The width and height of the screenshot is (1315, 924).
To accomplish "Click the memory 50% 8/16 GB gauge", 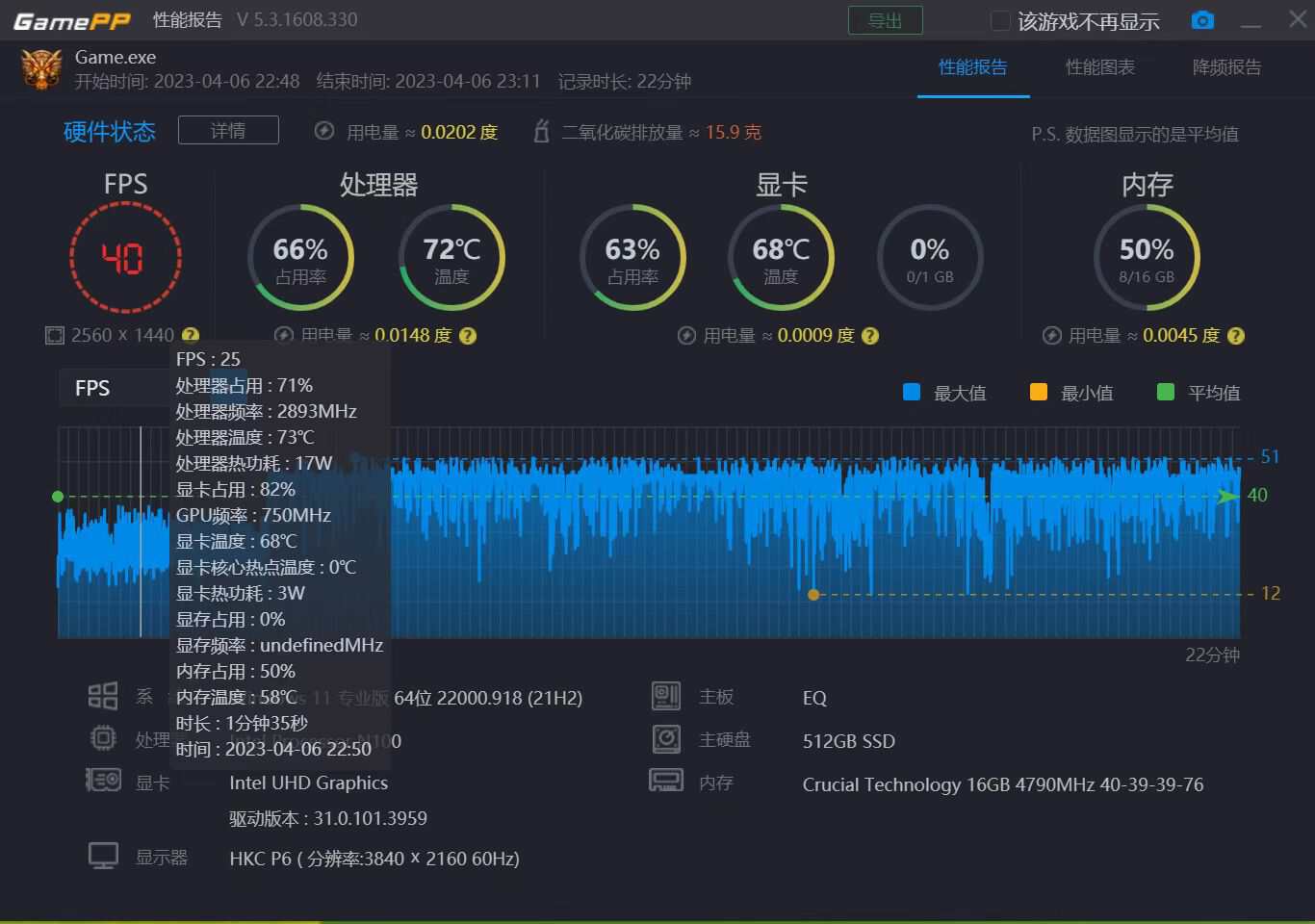I will pos(1147,257).
